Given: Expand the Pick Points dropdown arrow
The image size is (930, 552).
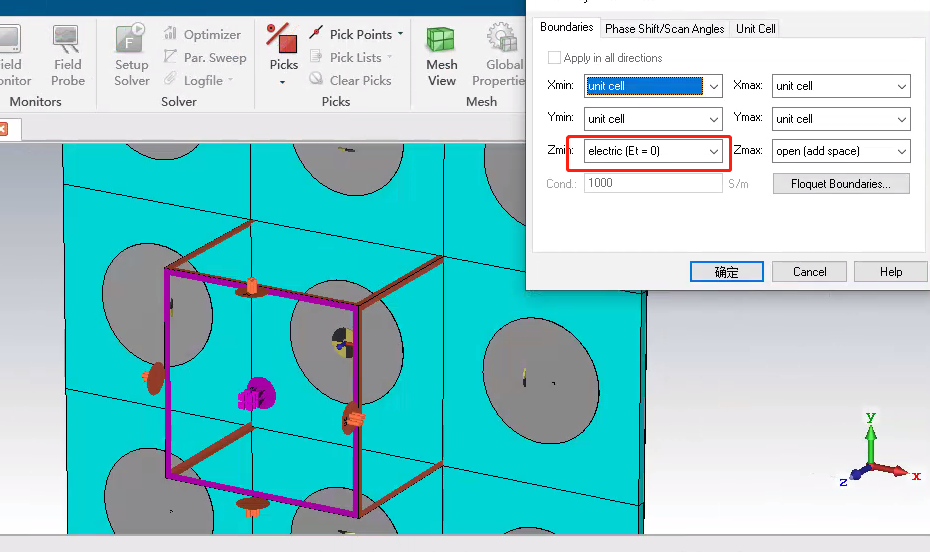Looking at the screenshot, I should tap(401, 34).
